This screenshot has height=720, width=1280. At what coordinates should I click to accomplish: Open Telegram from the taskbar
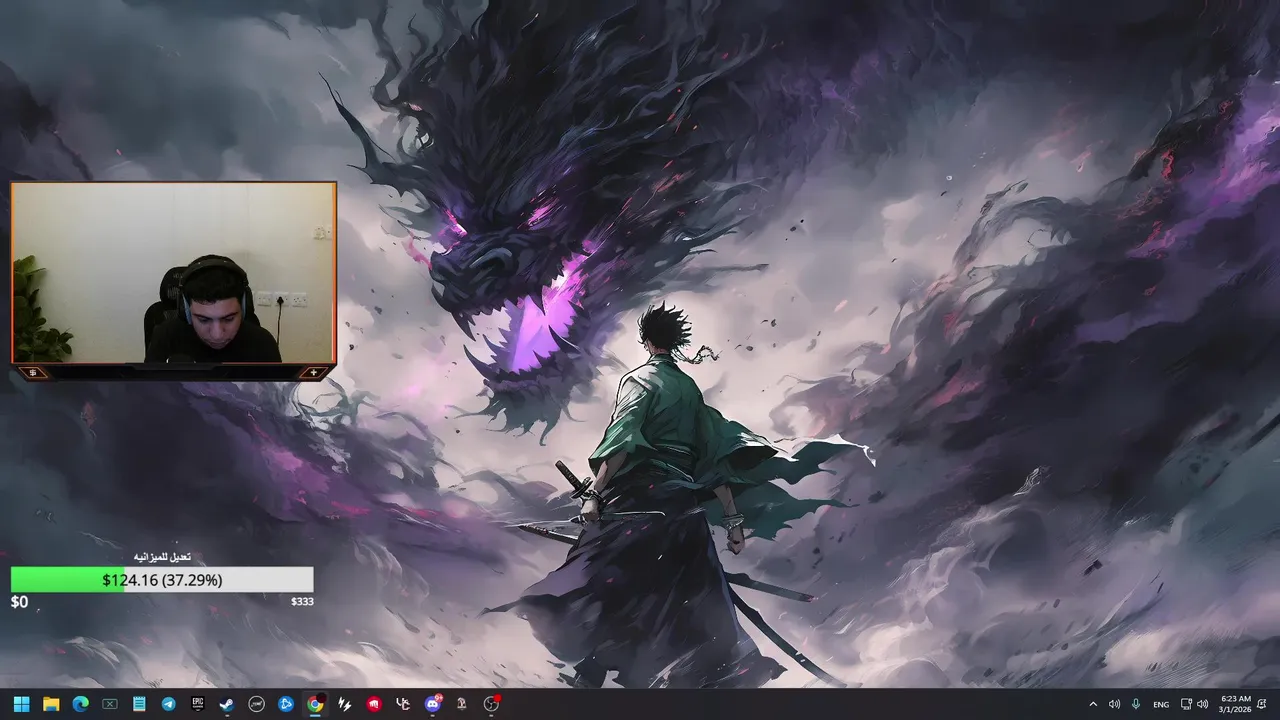tap(168, 704)
